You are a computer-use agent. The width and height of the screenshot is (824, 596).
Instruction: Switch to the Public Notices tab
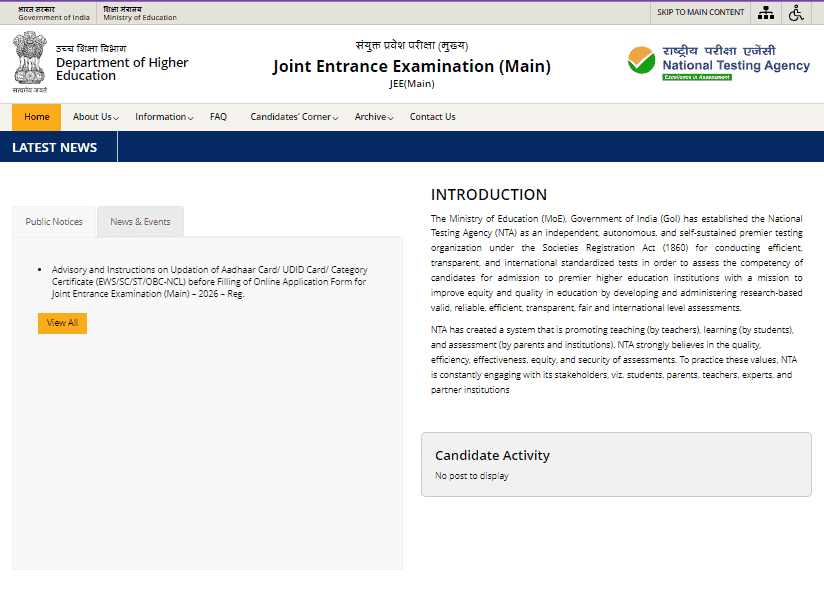point(53,222)
